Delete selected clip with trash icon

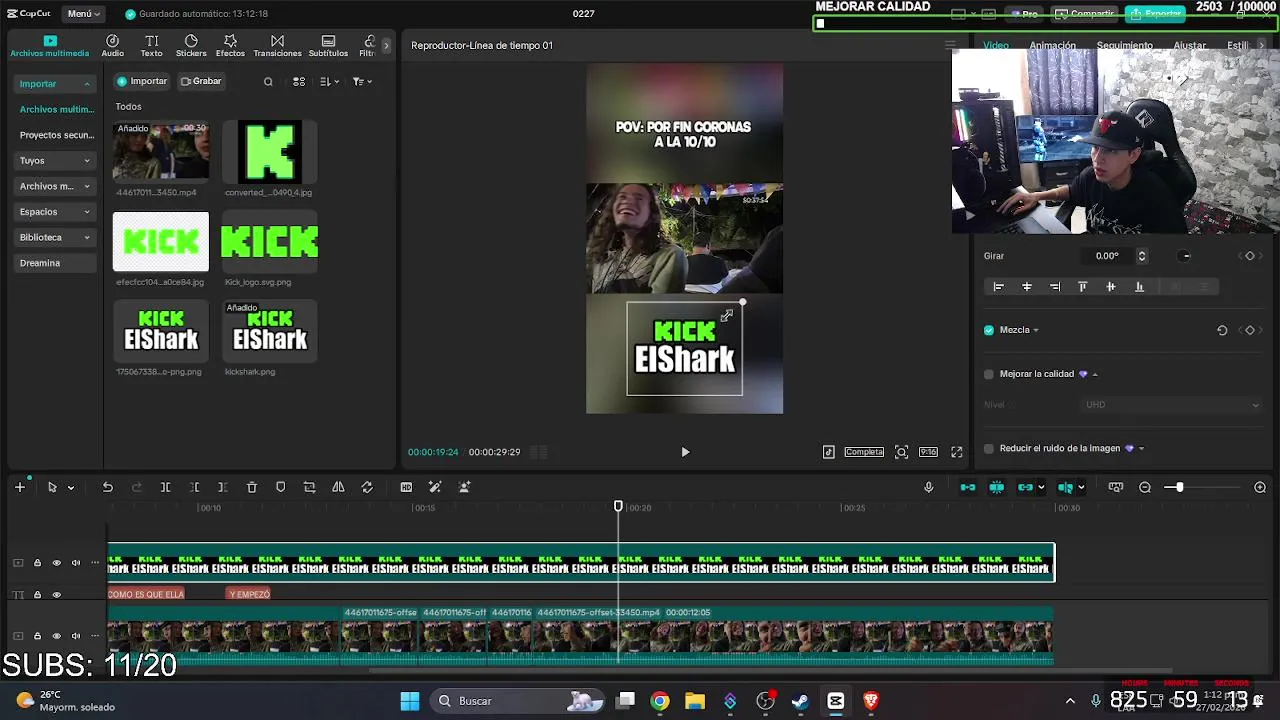click(252, 487)
